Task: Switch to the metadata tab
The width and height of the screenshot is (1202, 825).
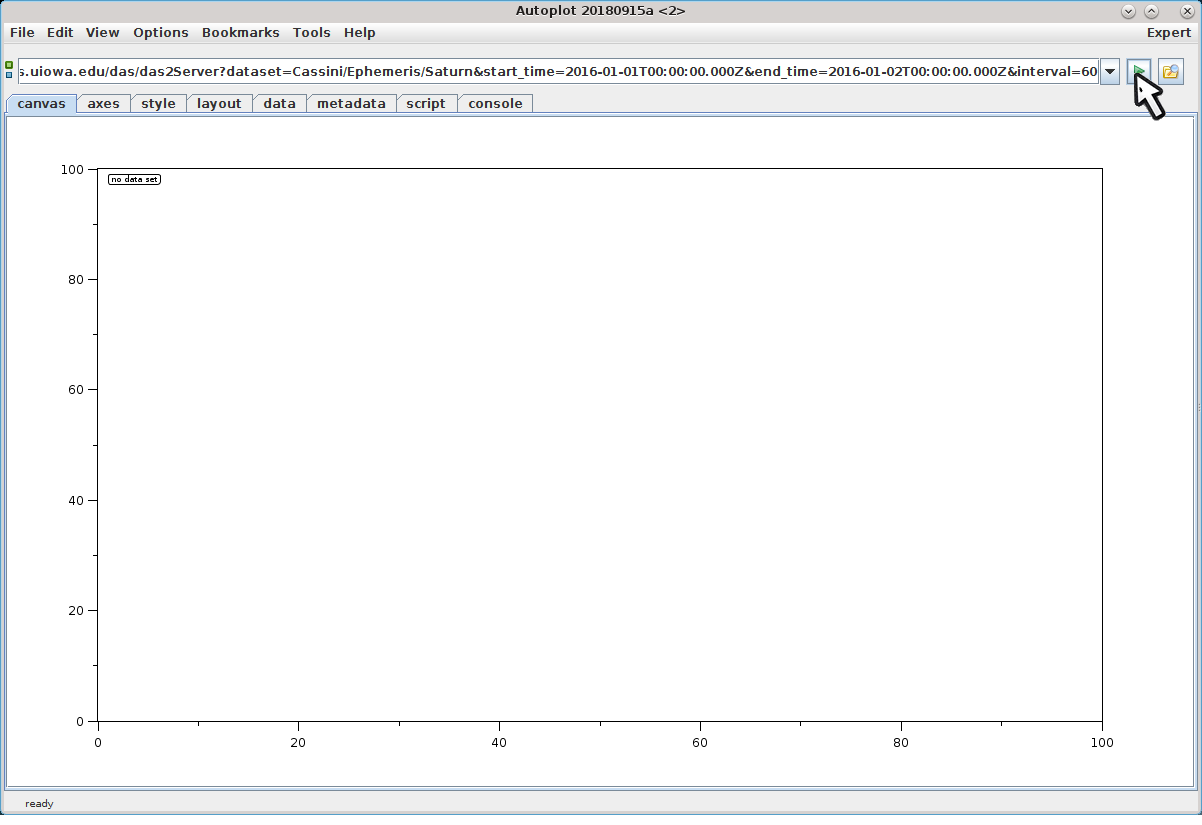Action: pos(351,104)
